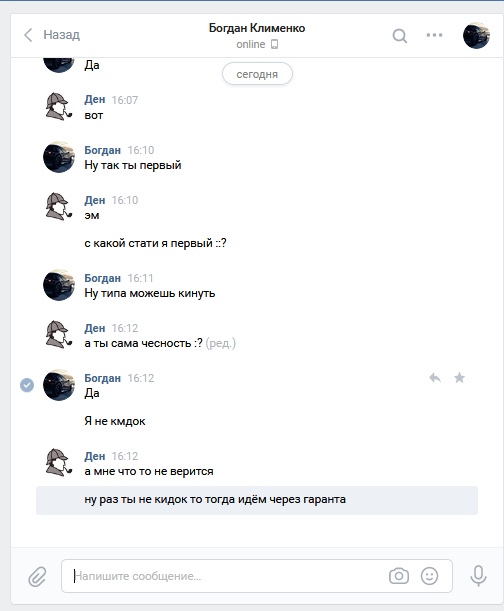Open Богдан Клименко profile from header name
This screenshot has width=504, height=611.
coord(257,28)
